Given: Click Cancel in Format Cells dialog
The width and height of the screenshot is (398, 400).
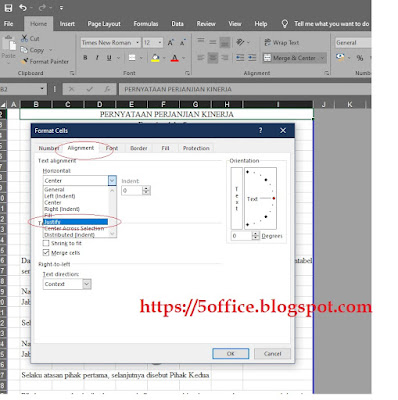Looking at the screenshot, I should coord(272,353).
